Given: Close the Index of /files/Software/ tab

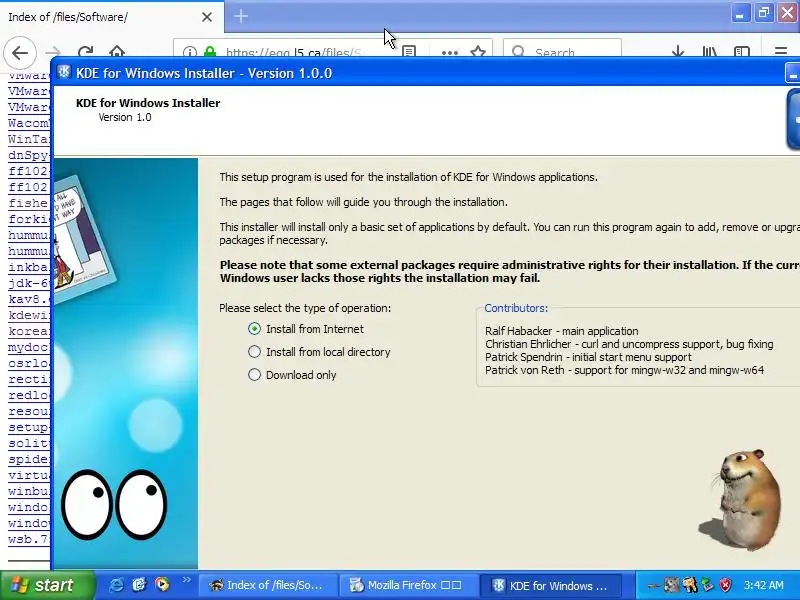Looking at the screenshot, I should click(x=207, y=17).
